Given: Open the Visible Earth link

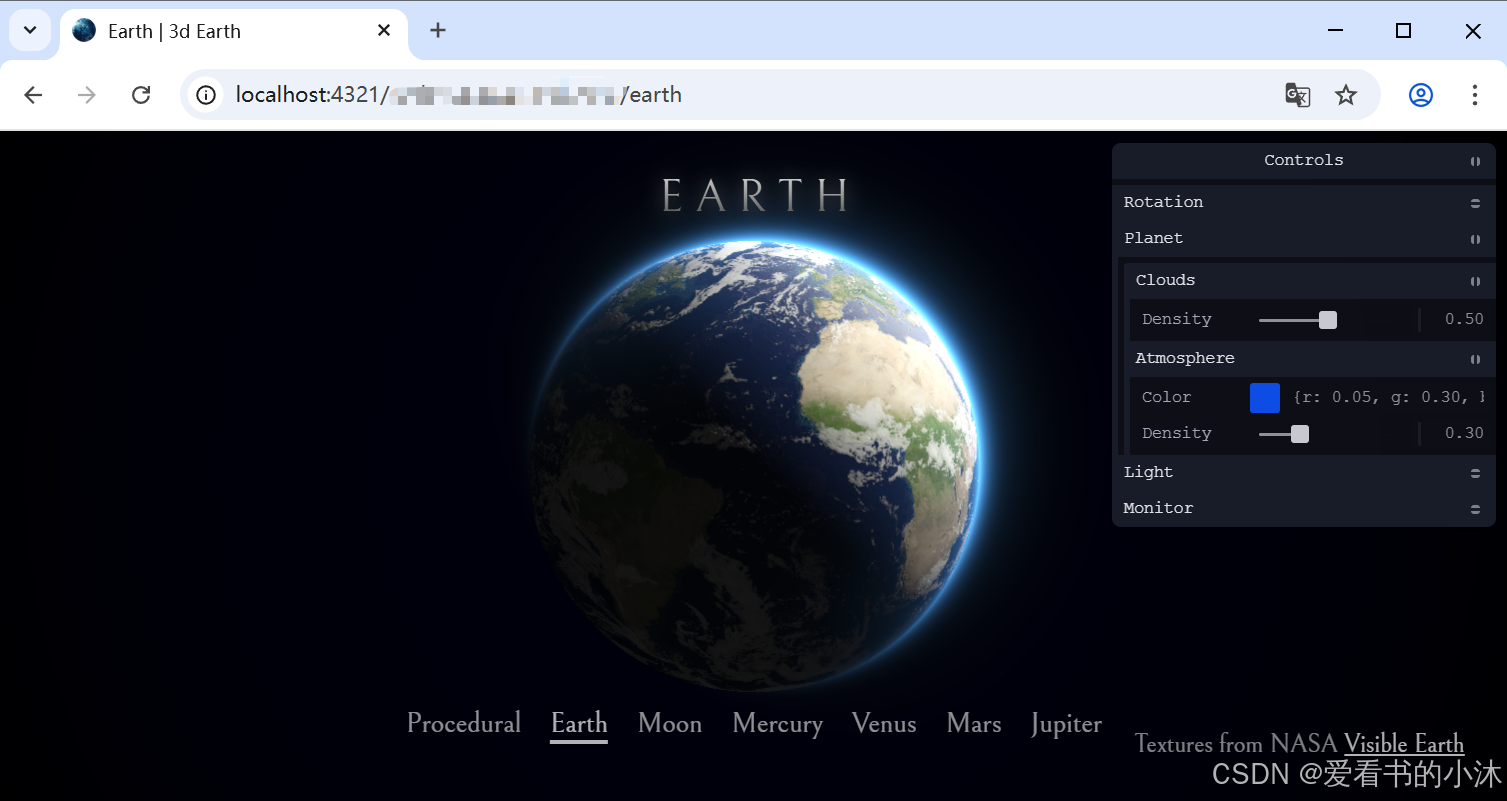Looking at the screenshot, I should 1404,745.
